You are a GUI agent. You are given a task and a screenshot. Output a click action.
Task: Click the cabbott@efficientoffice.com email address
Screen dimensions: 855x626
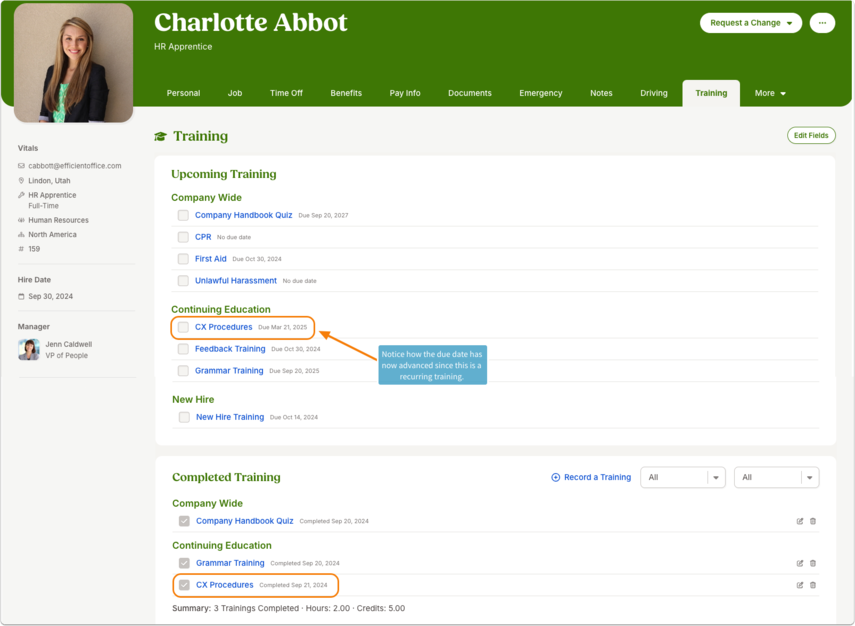click(75, 166)
